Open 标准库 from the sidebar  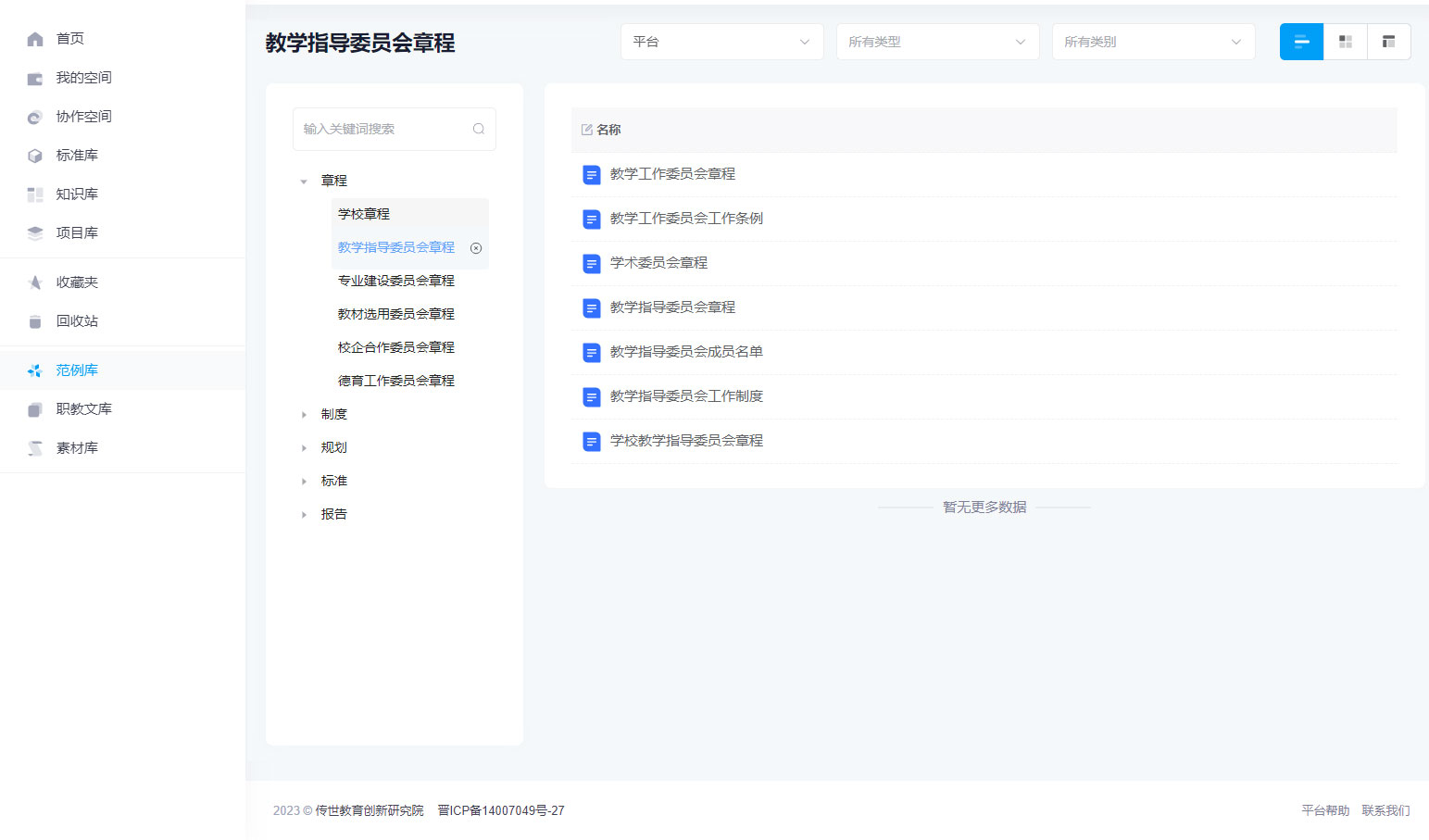(77, 156)
